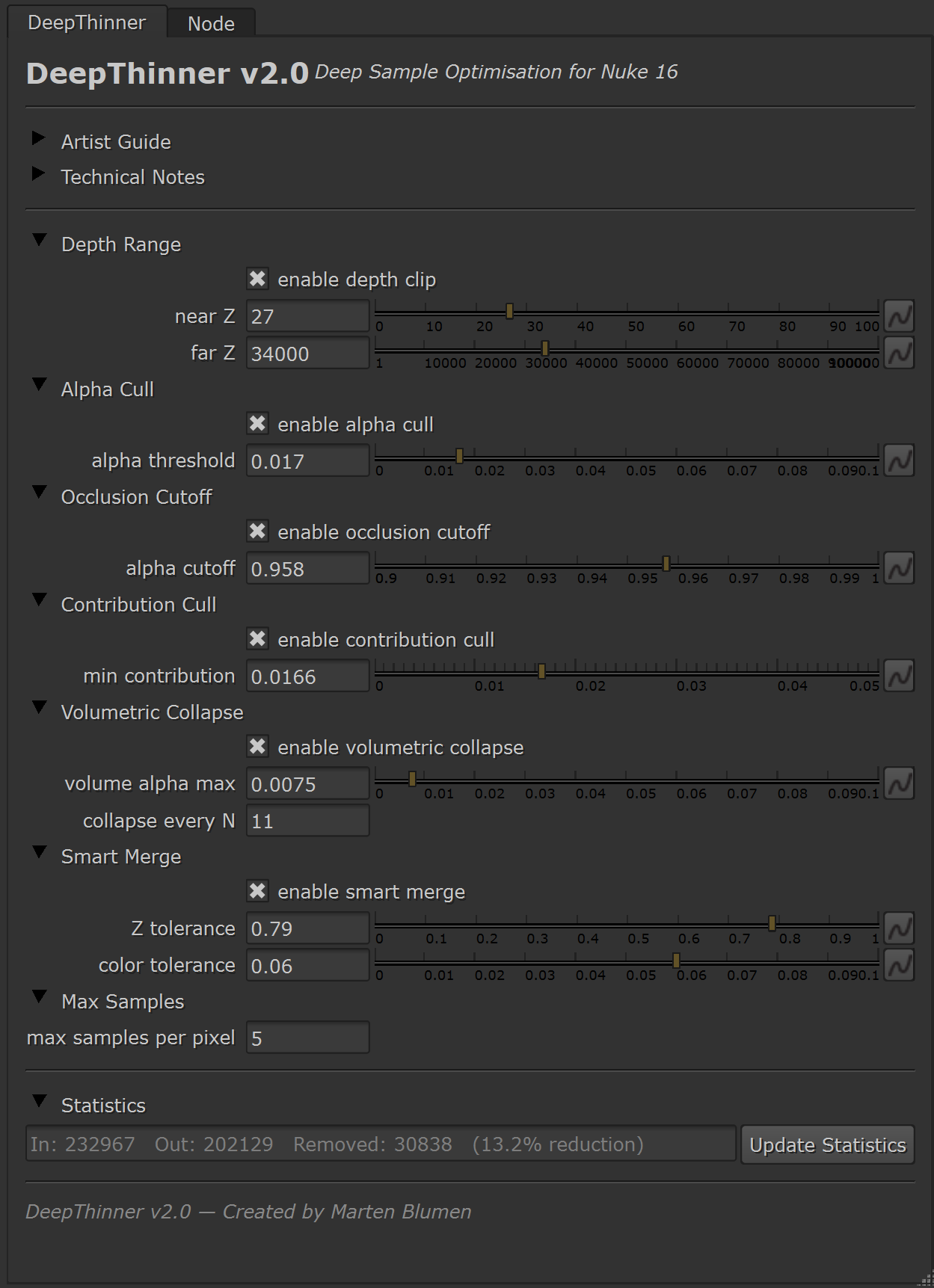Click the animation icon for min contribution

click(899, 676)
